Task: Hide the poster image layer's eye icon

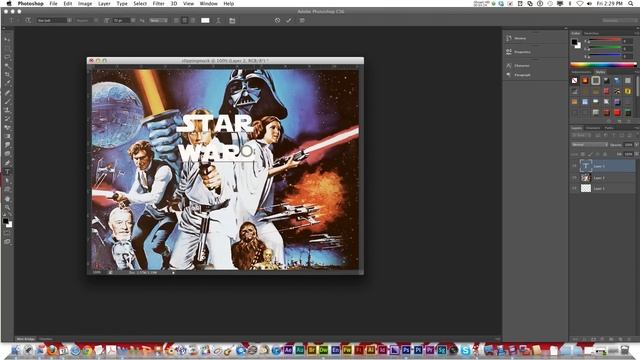Action: point(574,178)
